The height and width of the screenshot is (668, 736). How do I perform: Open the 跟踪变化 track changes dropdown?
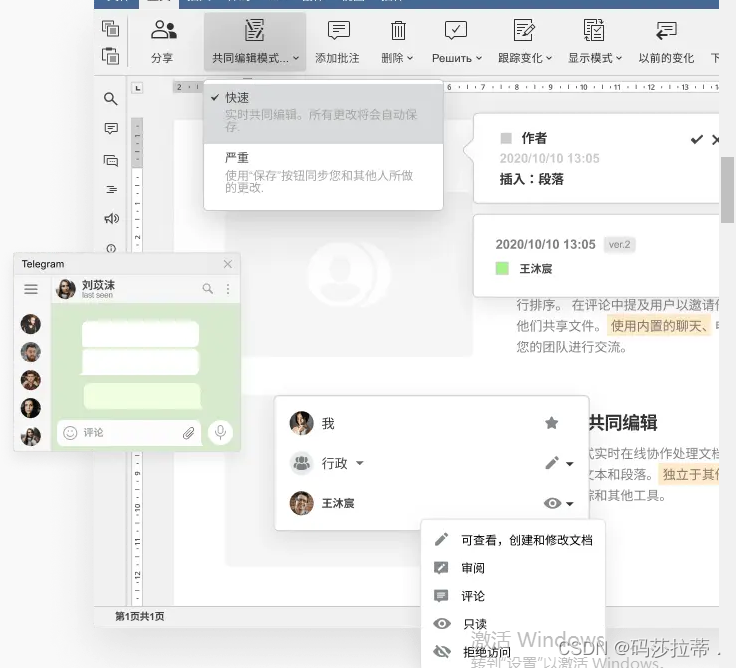click(x=524, y=42)
